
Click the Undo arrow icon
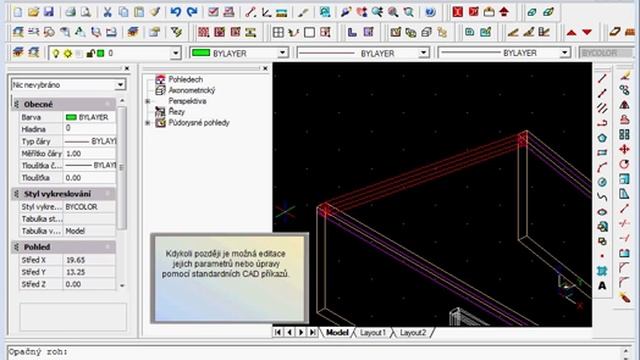pyautogui.click(x=176, y=12)
